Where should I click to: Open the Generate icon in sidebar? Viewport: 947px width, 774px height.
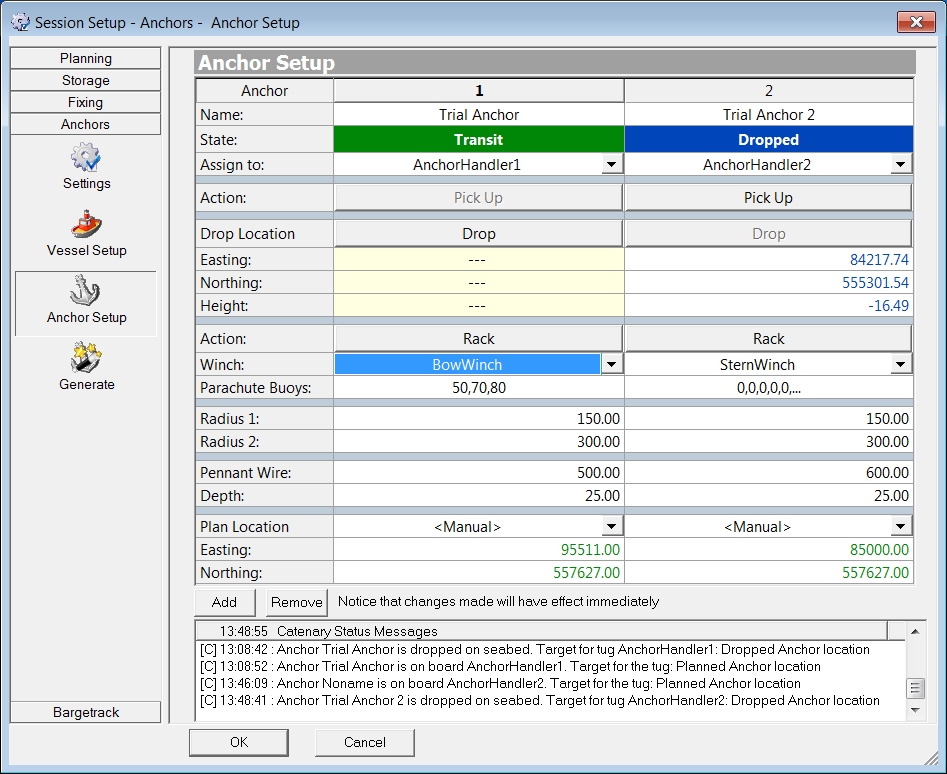coord(86,358)
